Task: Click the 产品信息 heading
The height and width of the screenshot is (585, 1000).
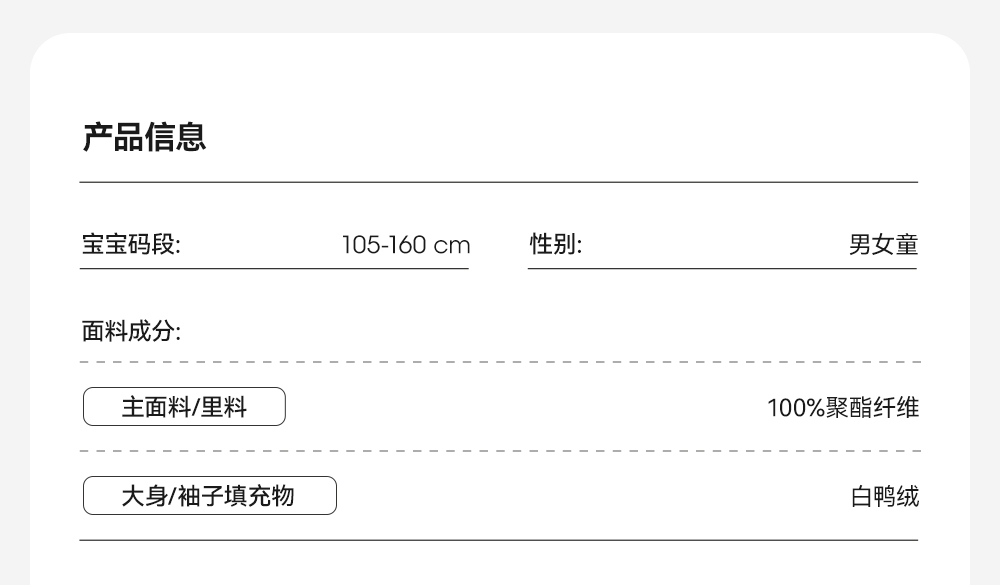Action: (144, 137)
